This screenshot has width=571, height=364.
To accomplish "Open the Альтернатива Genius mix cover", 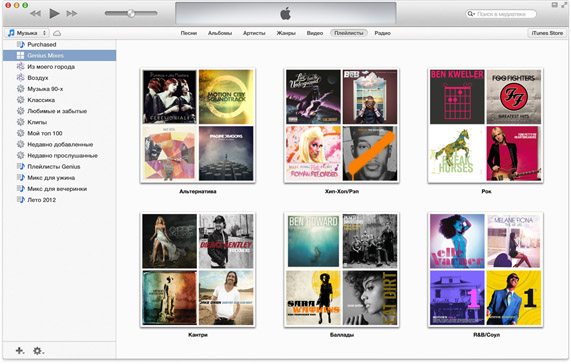I will [x=198, y=126].
